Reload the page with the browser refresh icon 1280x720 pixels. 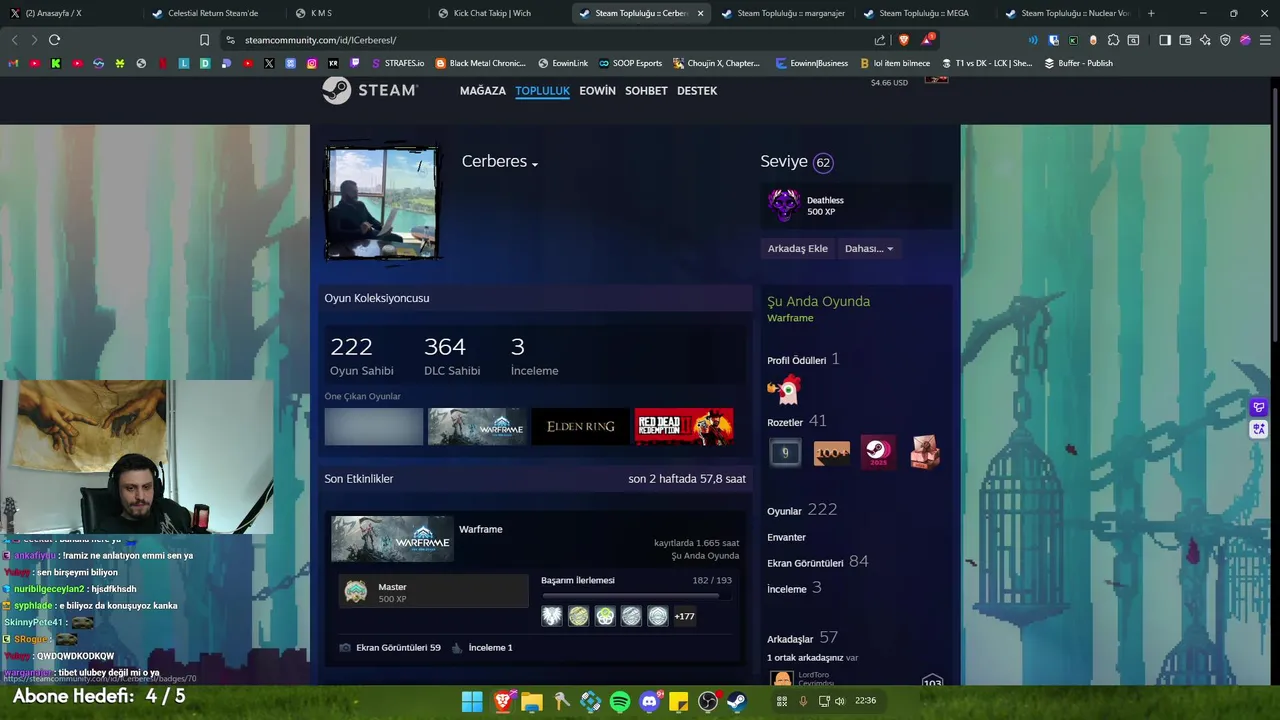(x=54, y=40)
